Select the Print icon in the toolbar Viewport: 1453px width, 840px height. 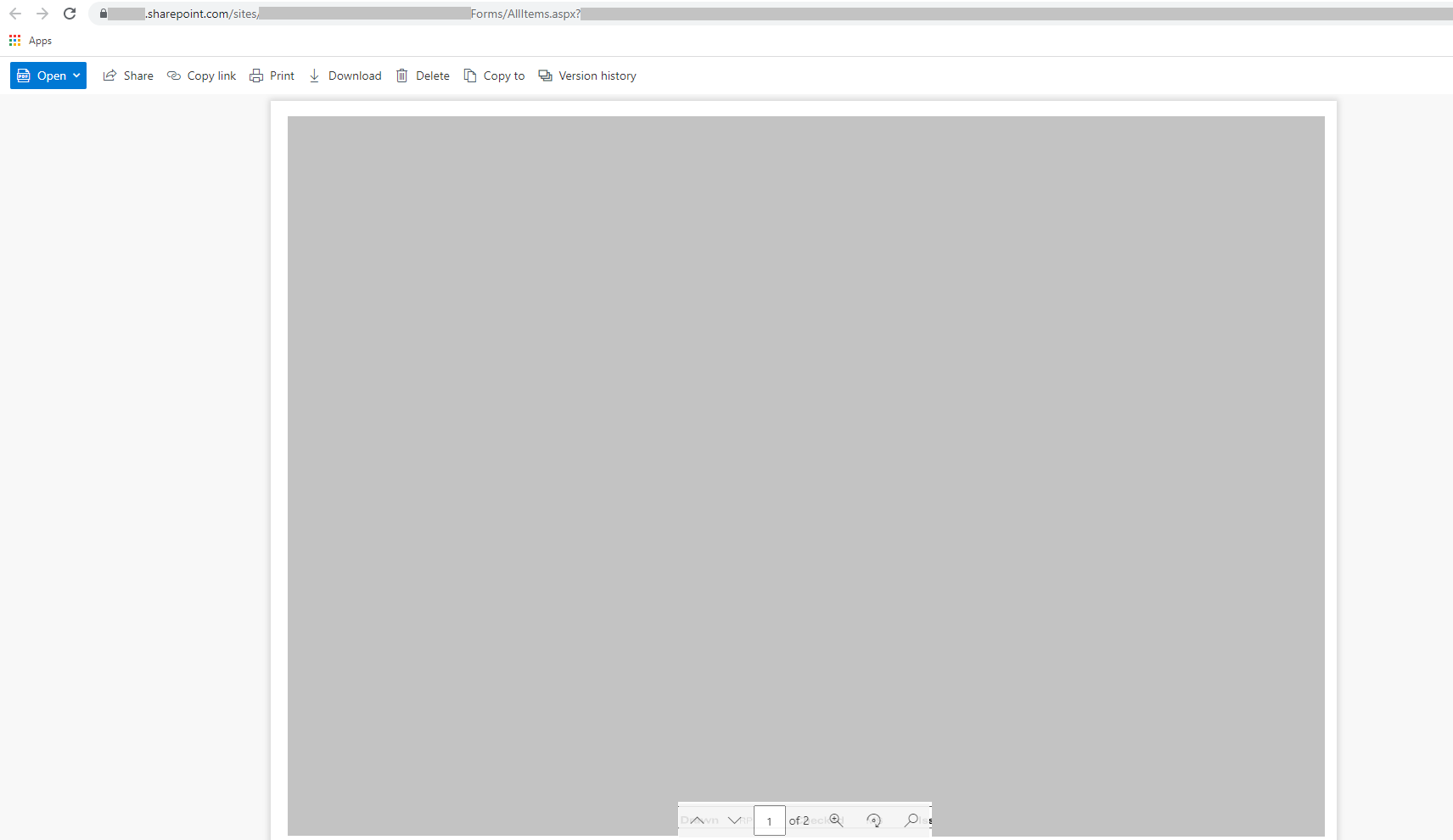tap(255, 76)
